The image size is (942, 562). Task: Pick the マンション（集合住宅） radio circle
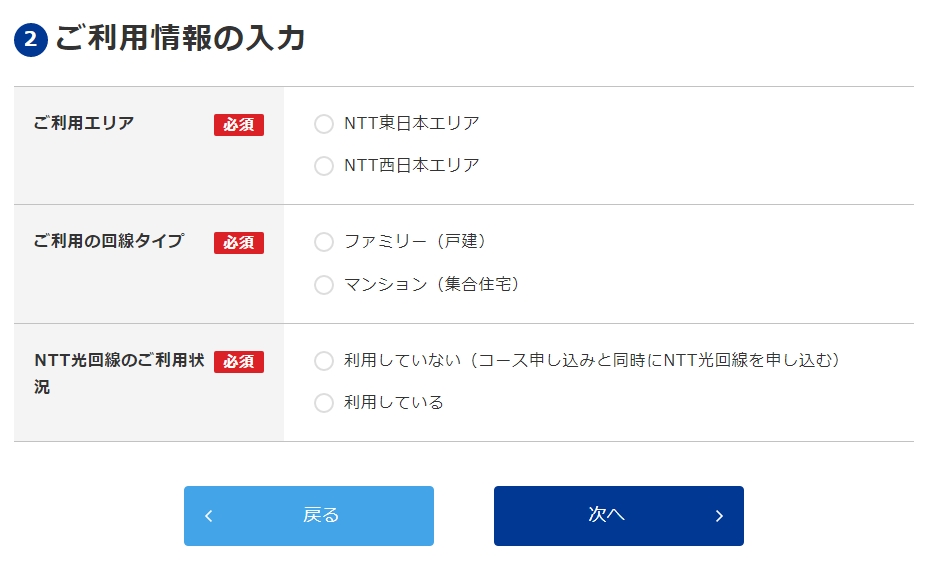point(324,285)
